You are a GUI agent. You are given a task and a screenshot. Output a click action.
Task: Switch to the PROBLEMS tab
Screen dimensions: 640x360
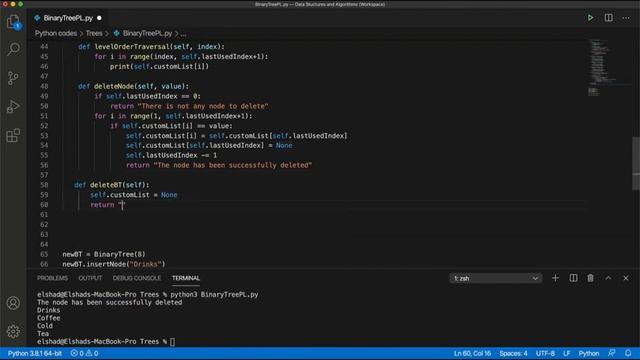(52, 278)
